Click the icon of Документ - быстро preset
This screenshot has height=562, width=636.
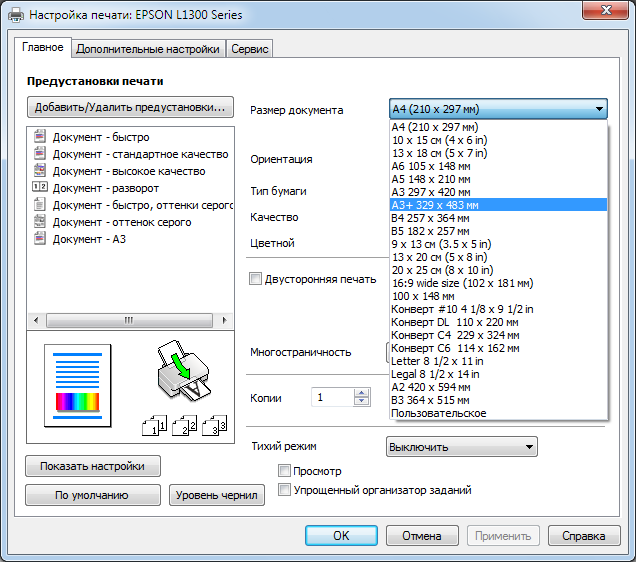(39, 136)
